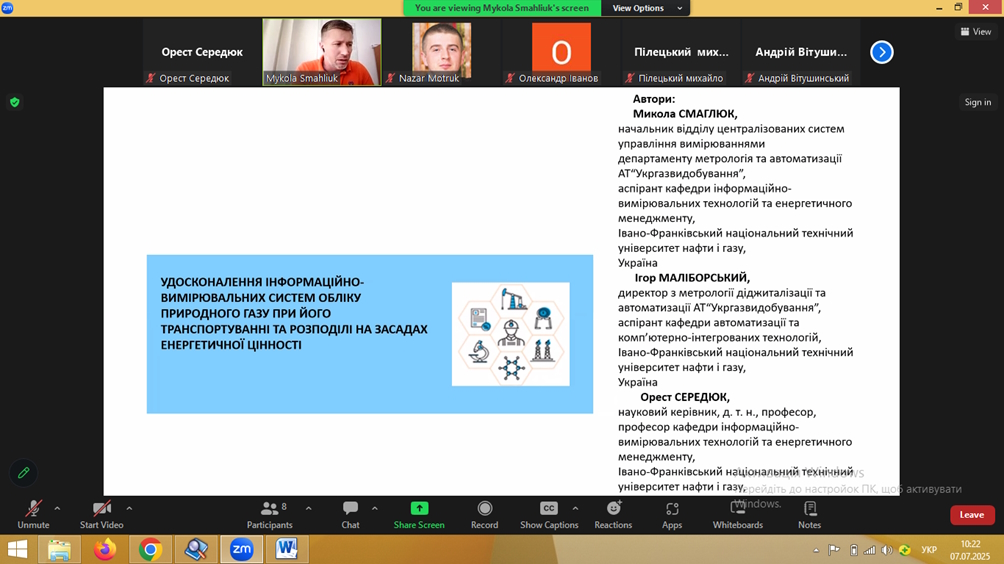Show hidden system tray icons

pos(816,550)
